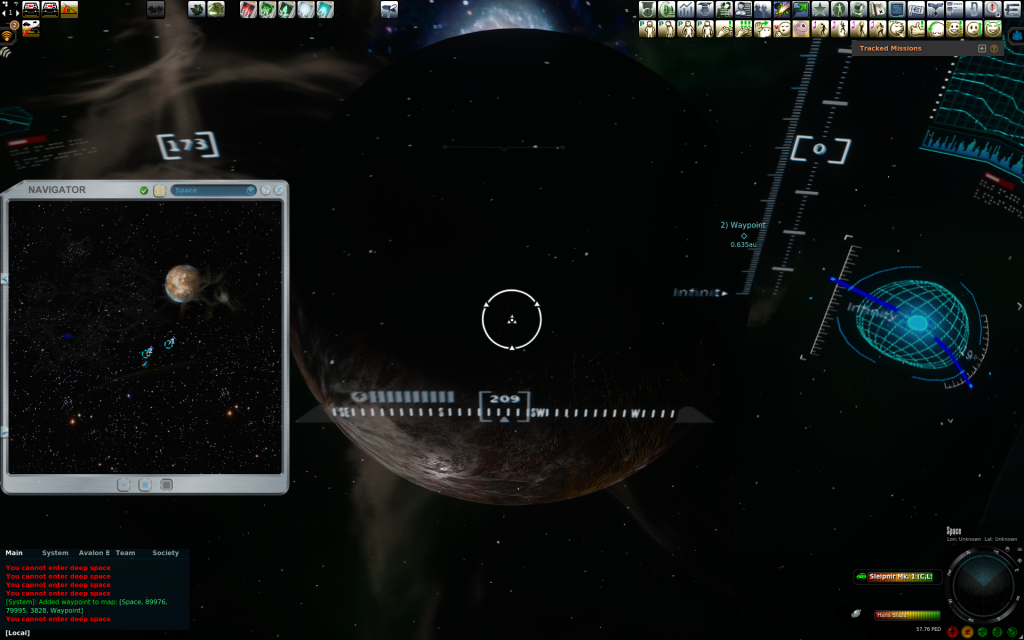Image resolution: width=1024 pixels, height=640 pixels.
Task: Click the security camera icon
Action: pos(389,9)
